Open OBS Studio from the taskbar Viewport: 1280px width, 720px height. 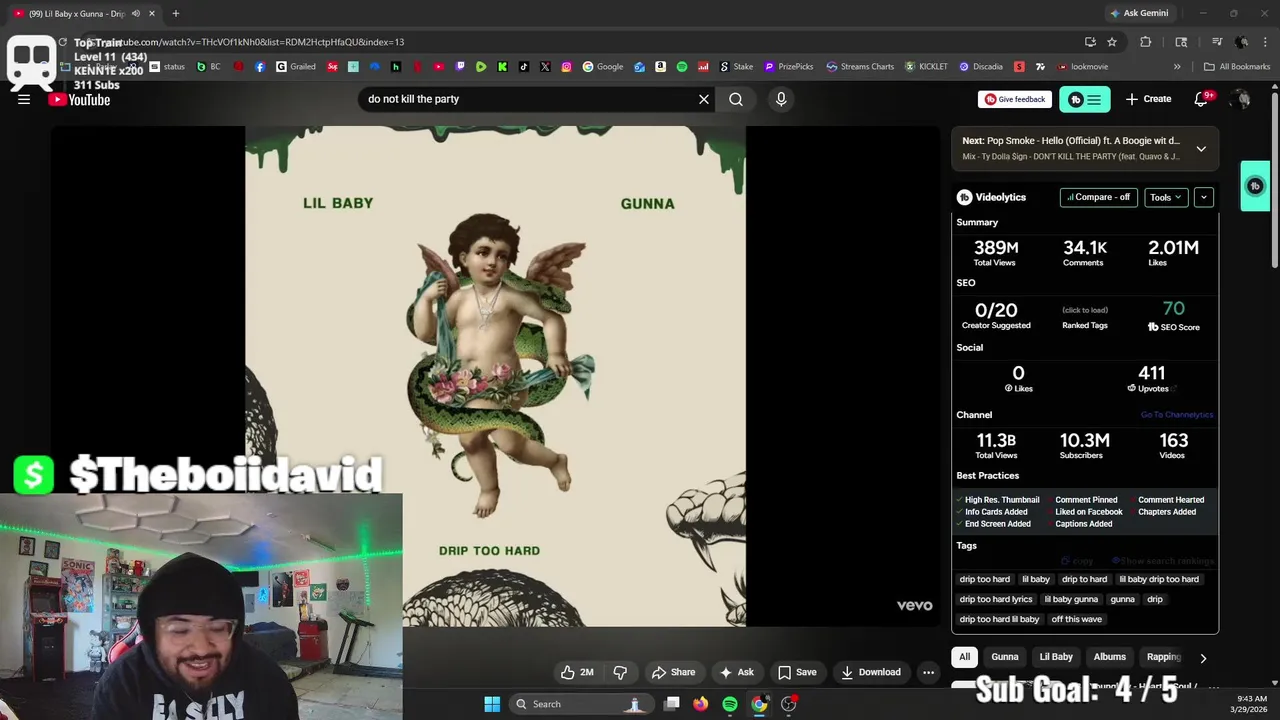tap(789, 704)
